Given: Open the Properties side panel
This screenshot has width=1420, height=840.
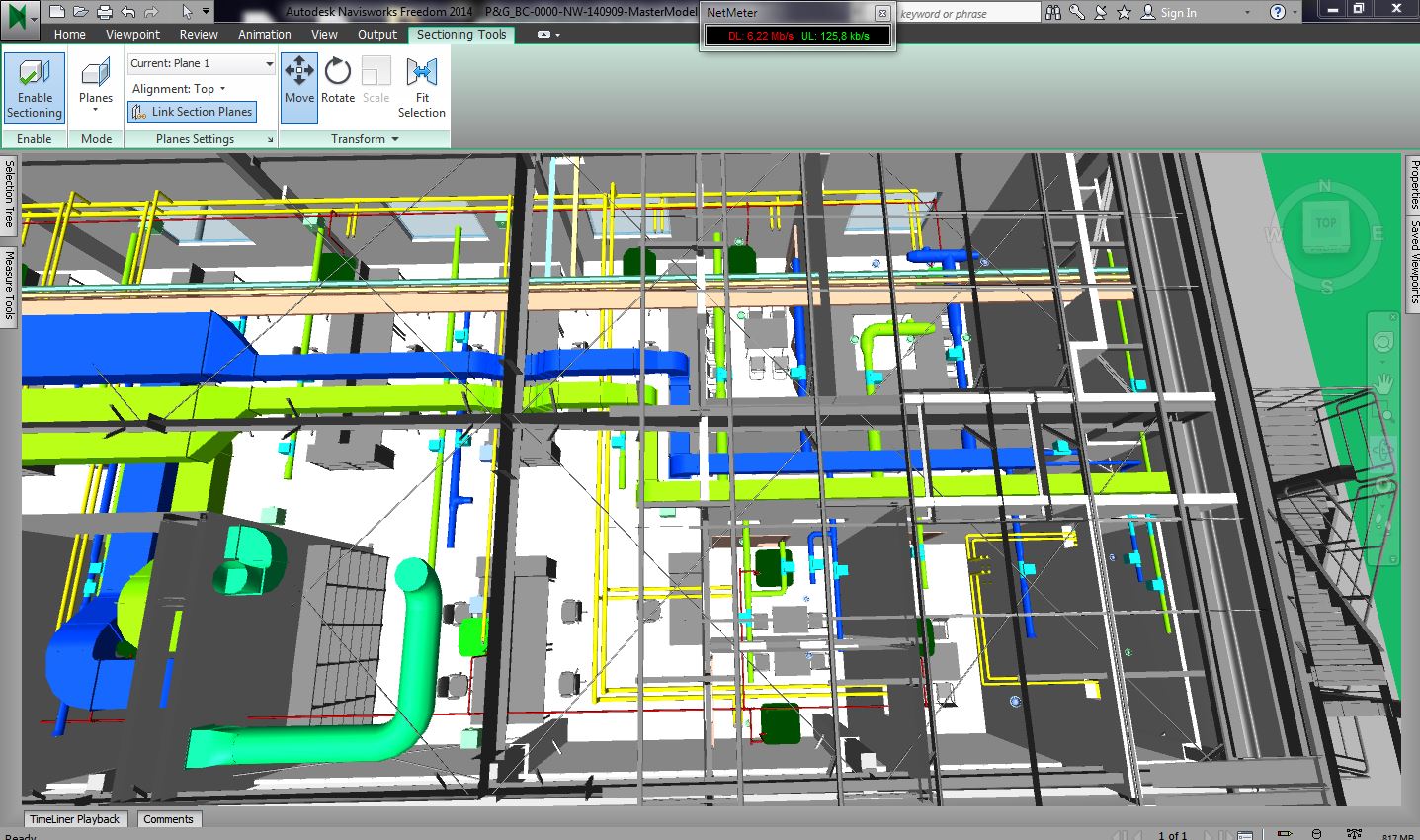Looking at the screenshot, I should pyautogui.click(x=1413, y=184).
